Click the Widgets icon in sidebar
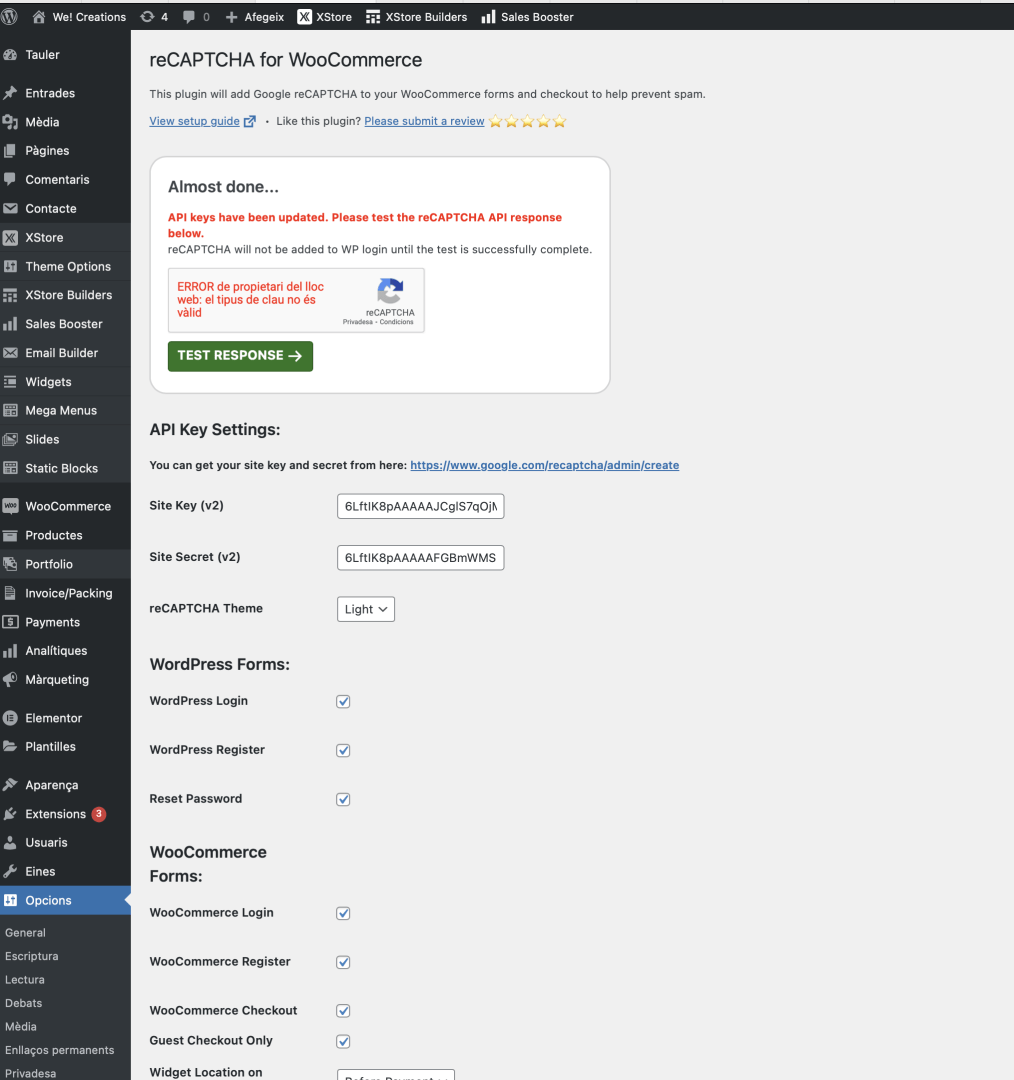 tap(10, 382)
